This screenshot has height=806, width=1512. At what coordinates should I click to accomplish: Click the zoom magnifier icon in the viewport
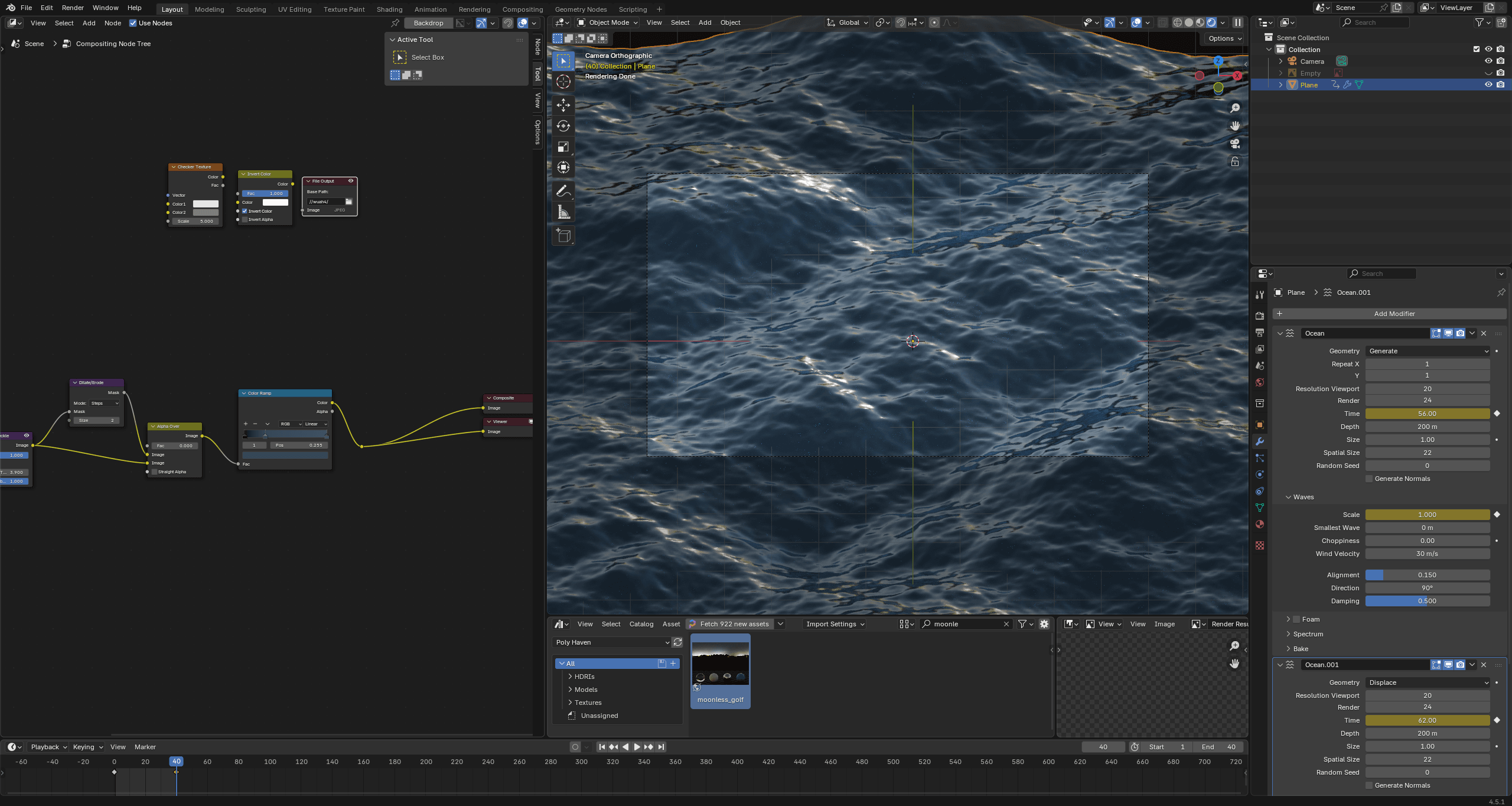1235,108
